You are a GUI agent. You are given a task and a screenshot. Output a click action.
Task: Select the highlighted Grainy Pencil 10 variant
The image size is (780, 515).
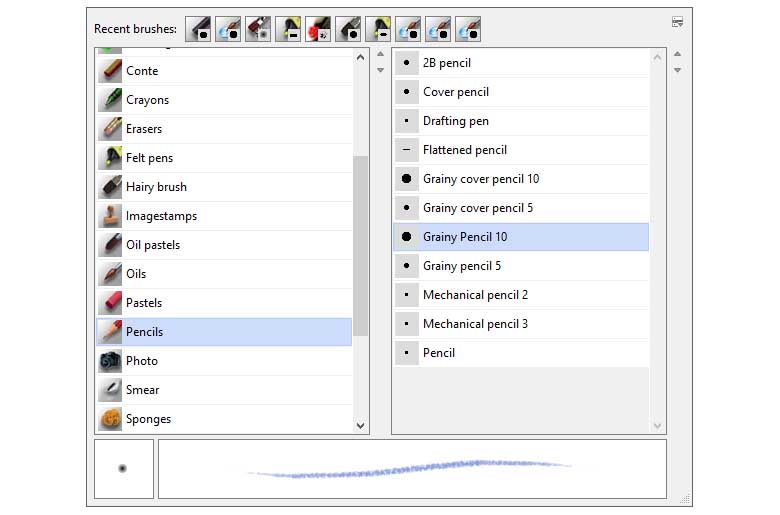[x=521, y=237]
